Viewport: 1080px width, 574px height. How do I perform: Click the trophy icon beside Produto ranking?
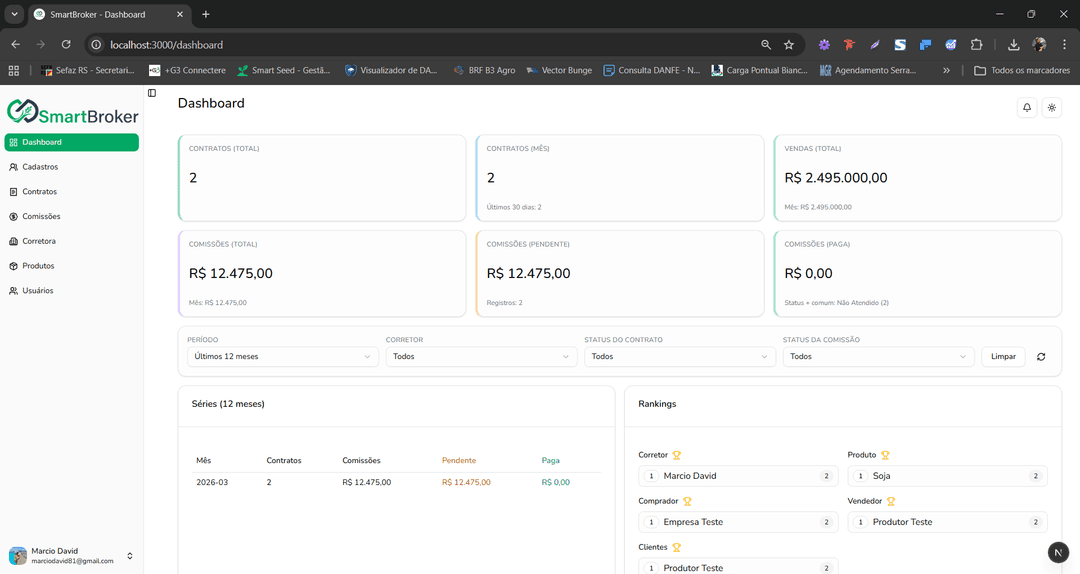[885, 455]
